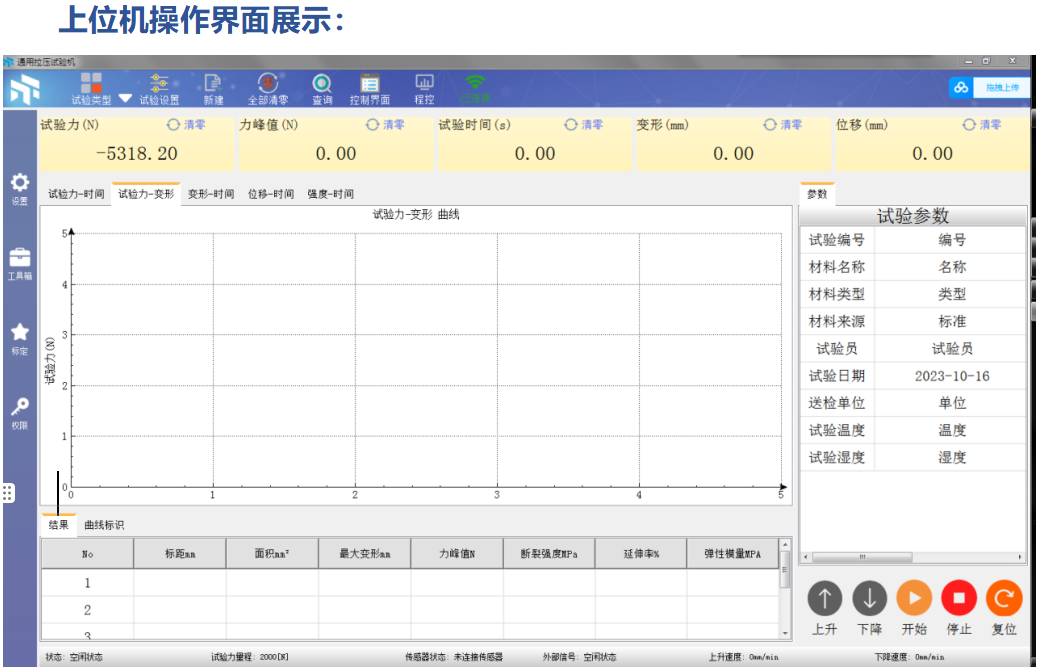Open 标定 calibration star icon in sidebar
Screen dimensions: 1042x672
pos(20,338)
